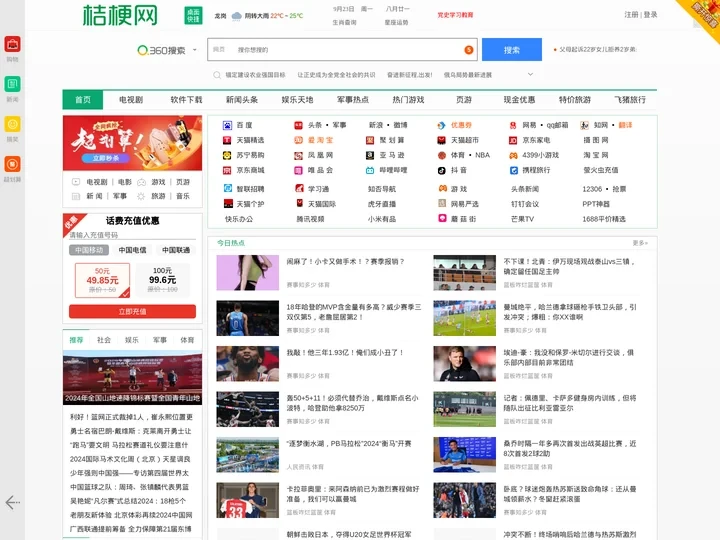Click the orange sidebar icon below the smiley
This screenshot has width=720, height=540.
click(x=12, y=164)
